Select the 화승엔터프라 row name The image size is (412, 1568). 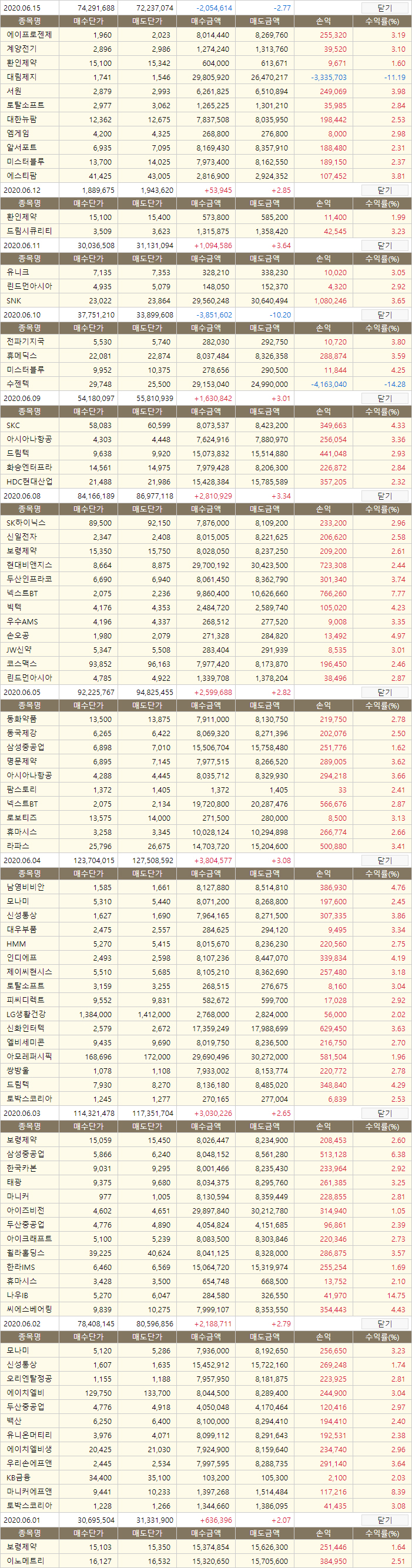[x=29, y=467]
